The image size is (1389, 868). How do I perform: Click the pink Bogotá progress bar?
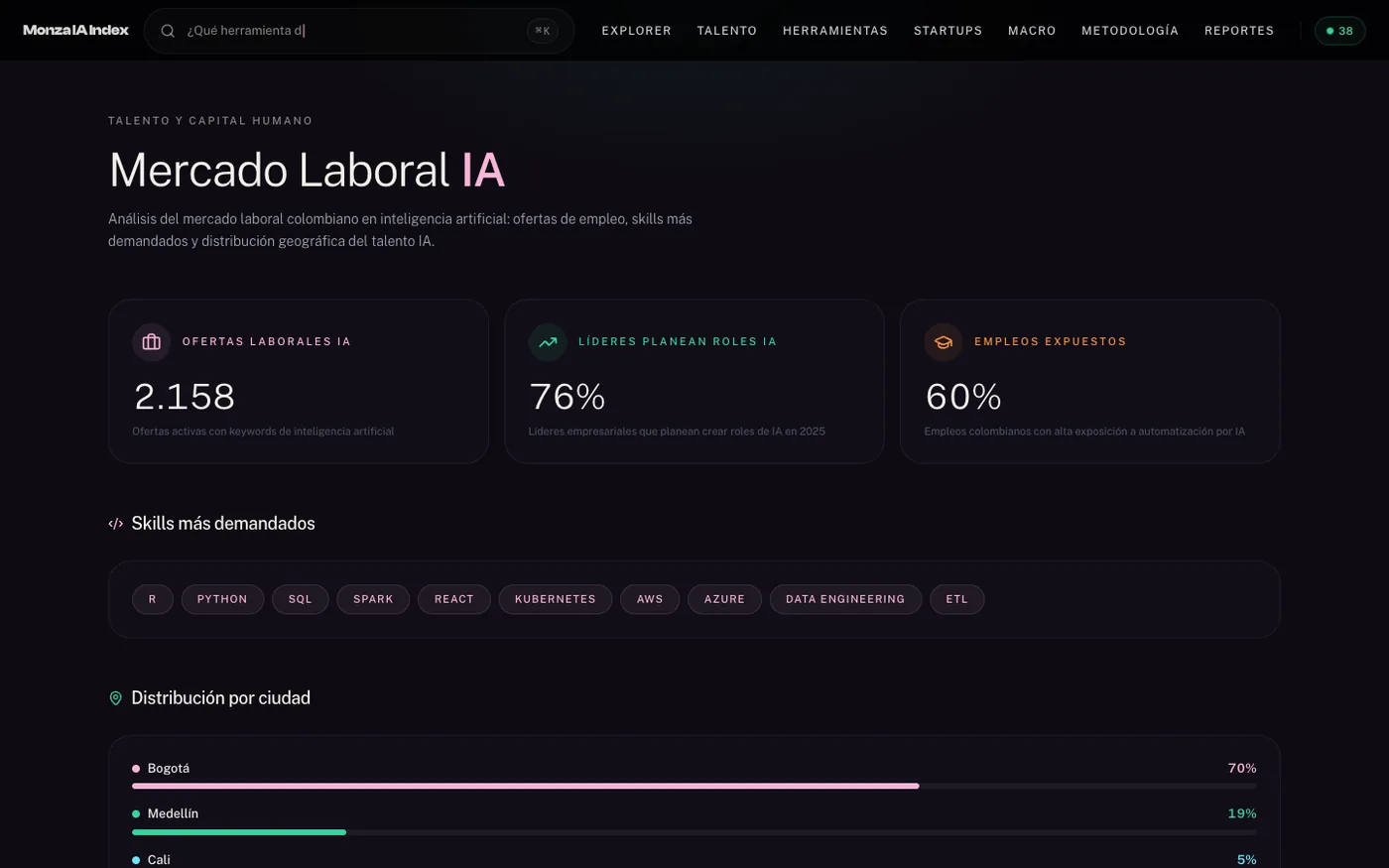pos(526,786)
